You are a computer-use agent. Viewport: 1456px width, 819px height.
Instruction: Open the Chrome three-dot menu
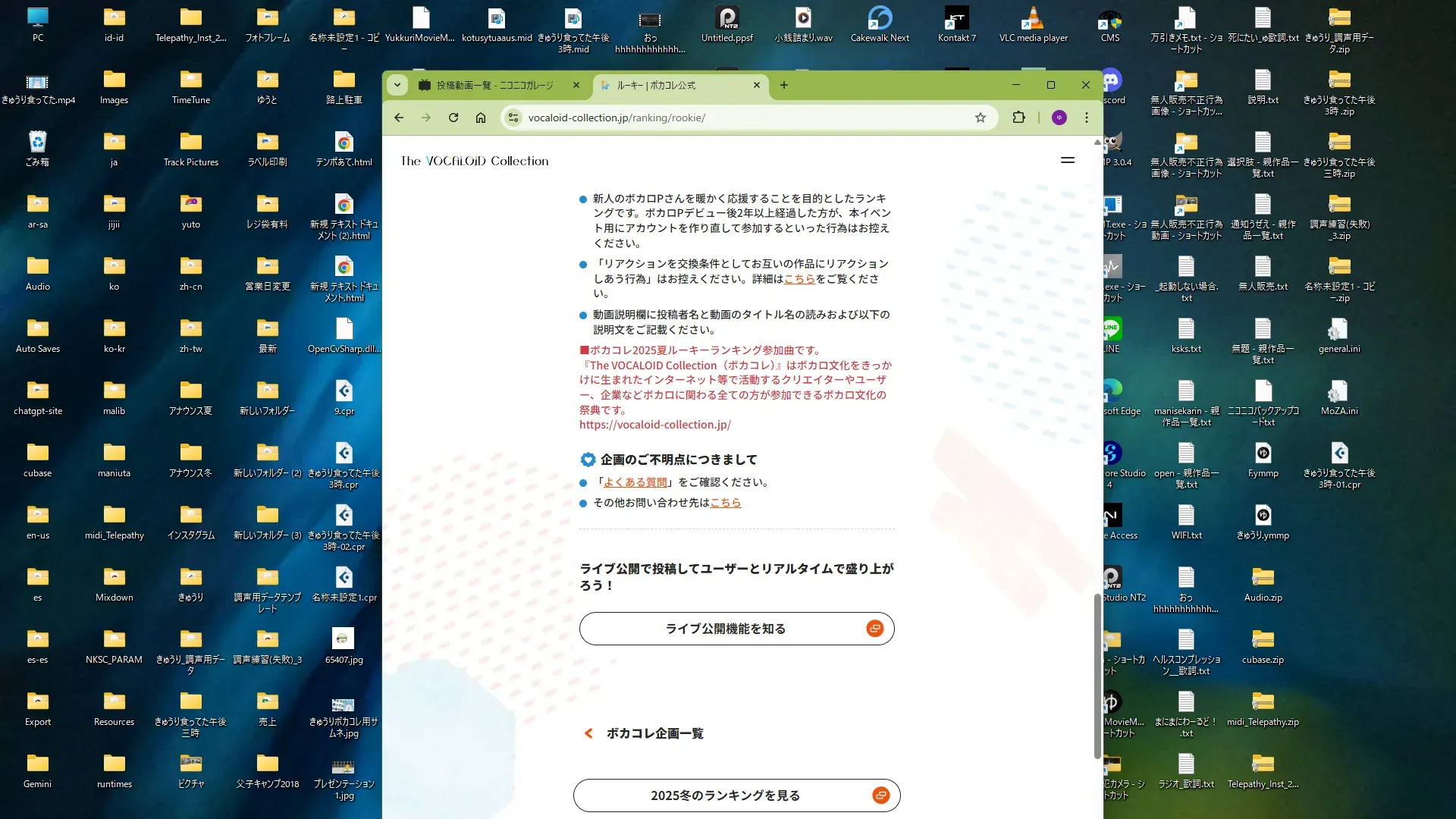1086,118
